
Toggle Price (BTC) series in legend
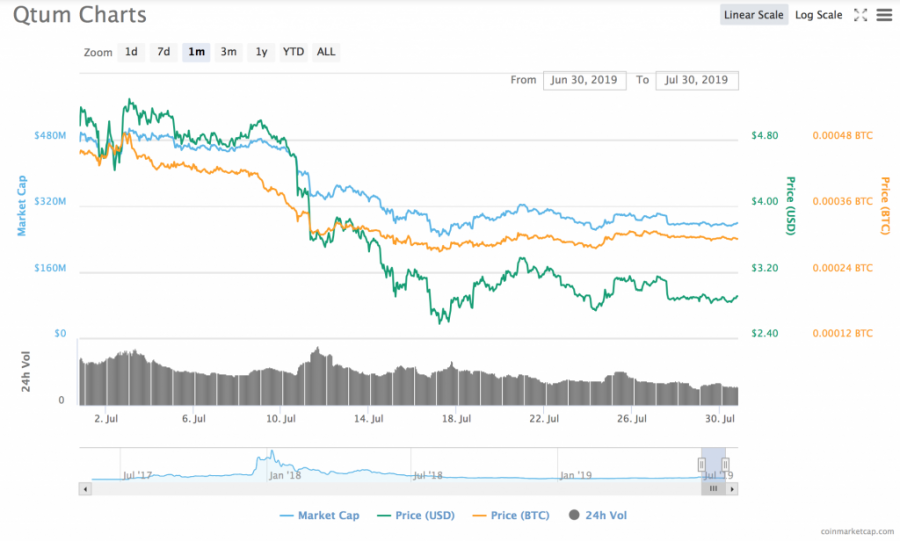click(x=511, y=515)
